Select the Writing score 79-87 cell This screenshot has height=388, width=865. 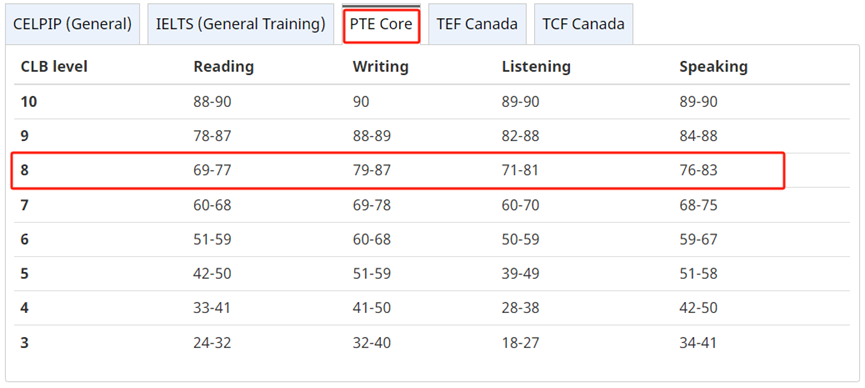point(372,171)
